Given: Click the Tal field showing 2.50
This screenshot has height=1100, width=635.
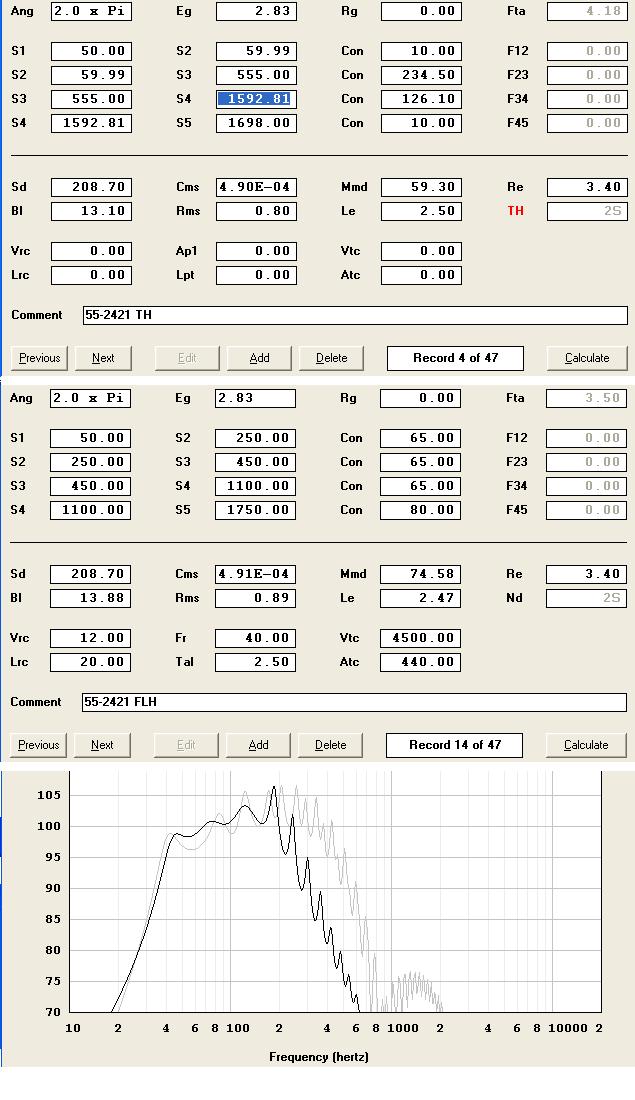Looking at the screenshot, I should (255, 662).
